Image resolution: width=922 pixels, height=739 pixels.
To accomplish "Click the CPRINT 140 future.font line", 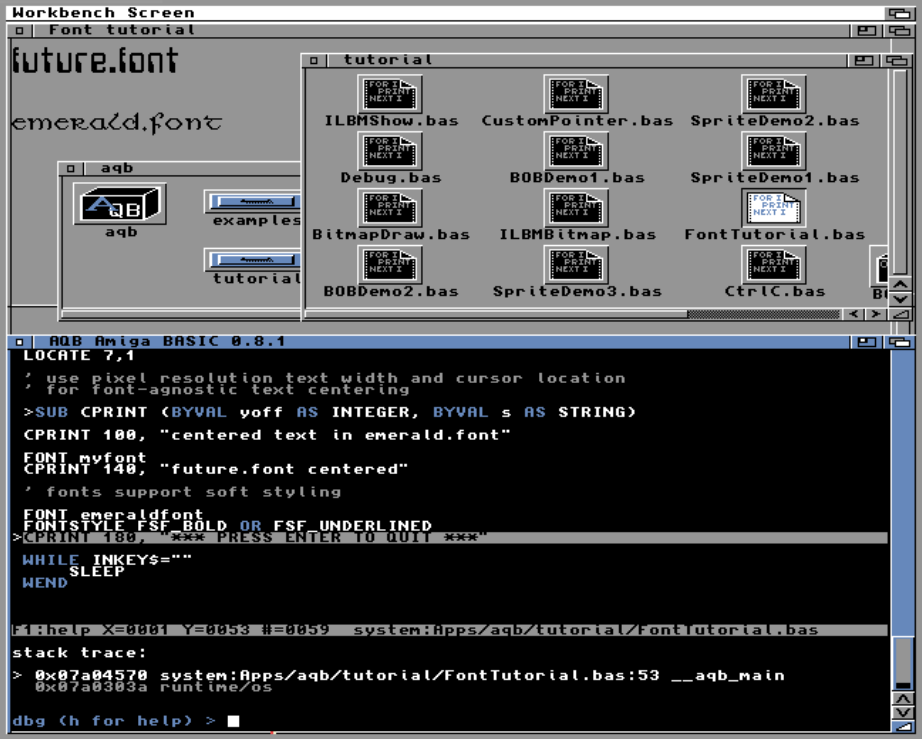I will [x=216, y=469].
